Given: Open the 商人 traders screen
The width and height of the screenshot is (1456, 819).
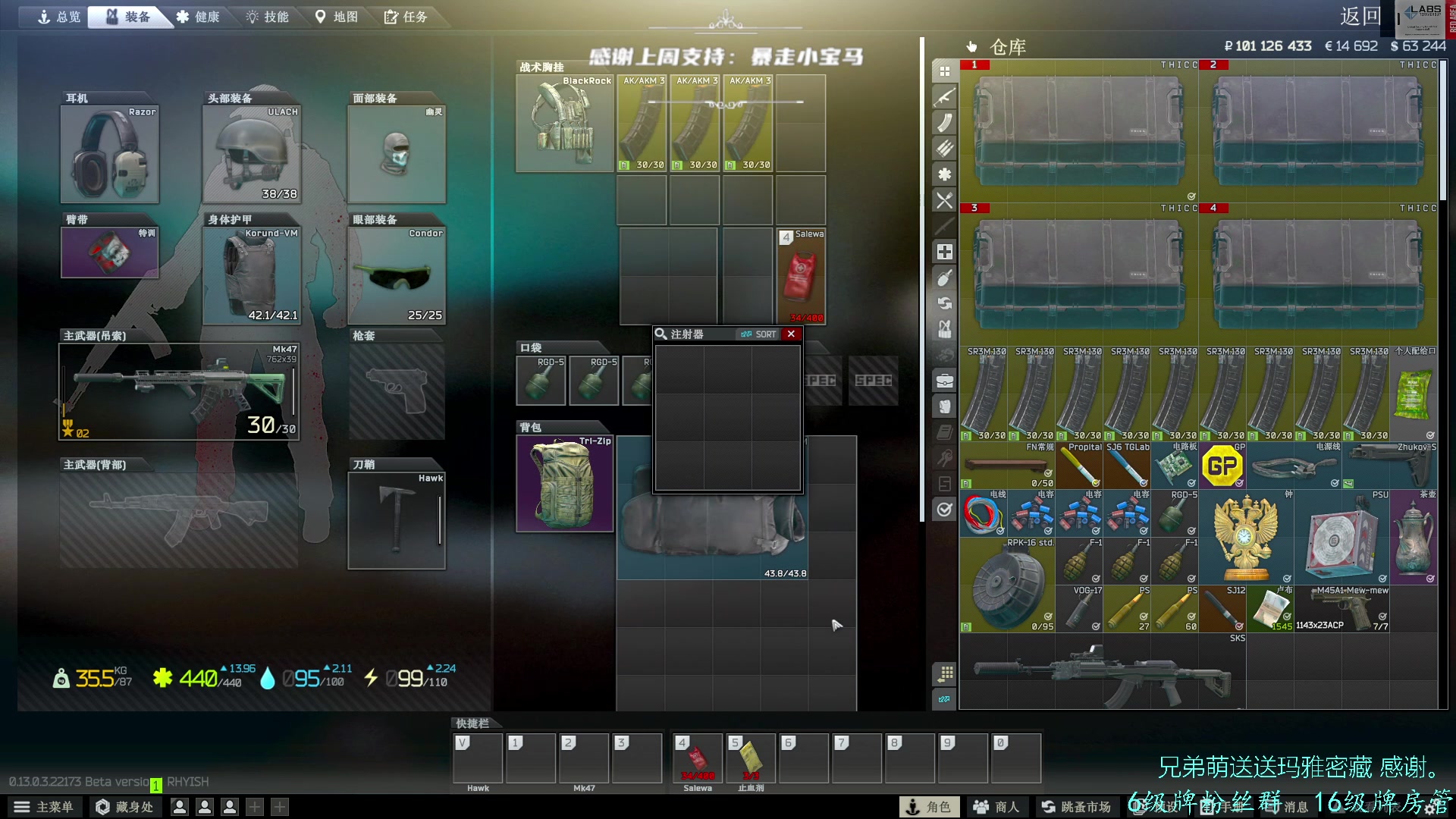Looking at the screenshot, I should click(996, 807).
